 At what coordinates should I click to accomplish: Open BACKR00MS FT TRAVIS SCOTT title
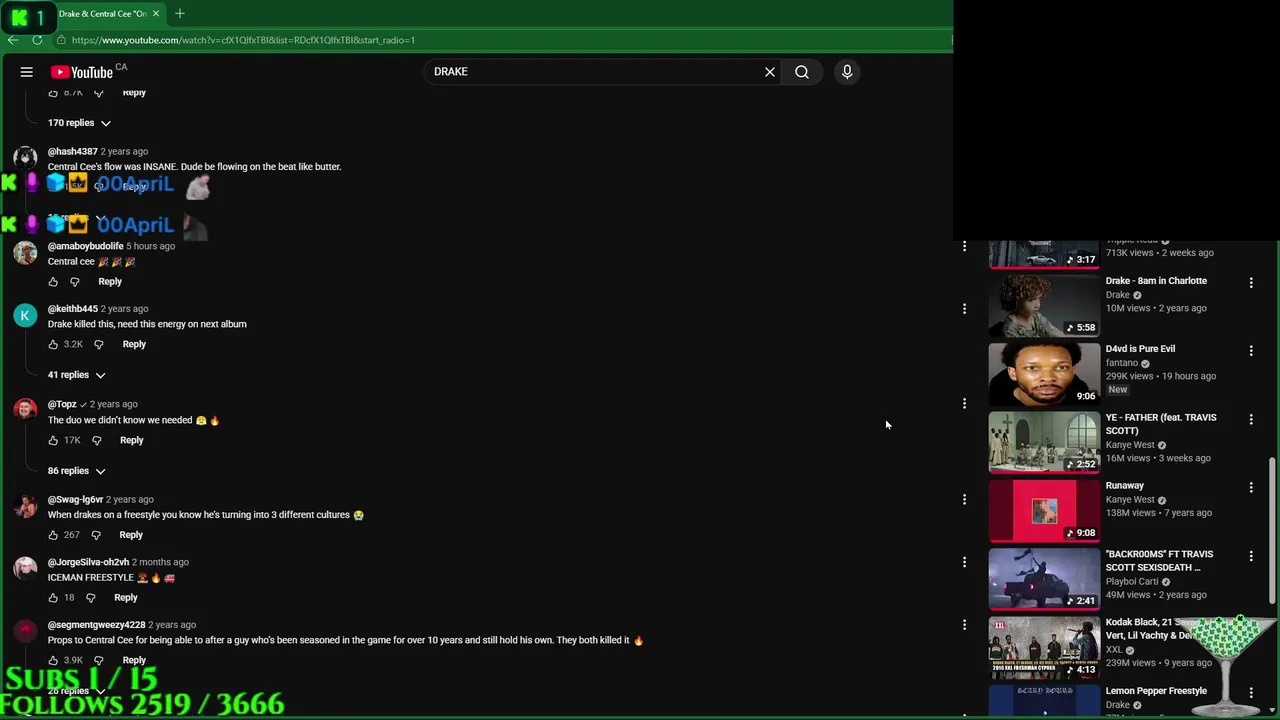point(1159,561)
